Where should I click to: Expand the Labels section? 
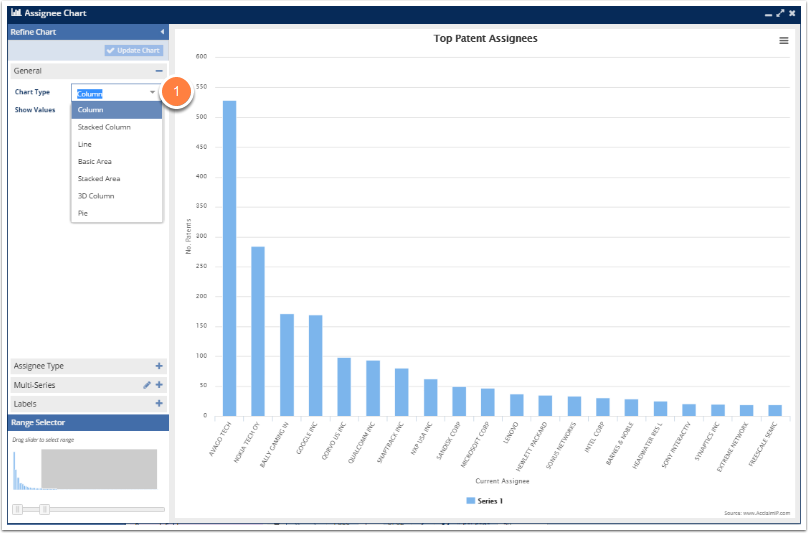(159, 404)
